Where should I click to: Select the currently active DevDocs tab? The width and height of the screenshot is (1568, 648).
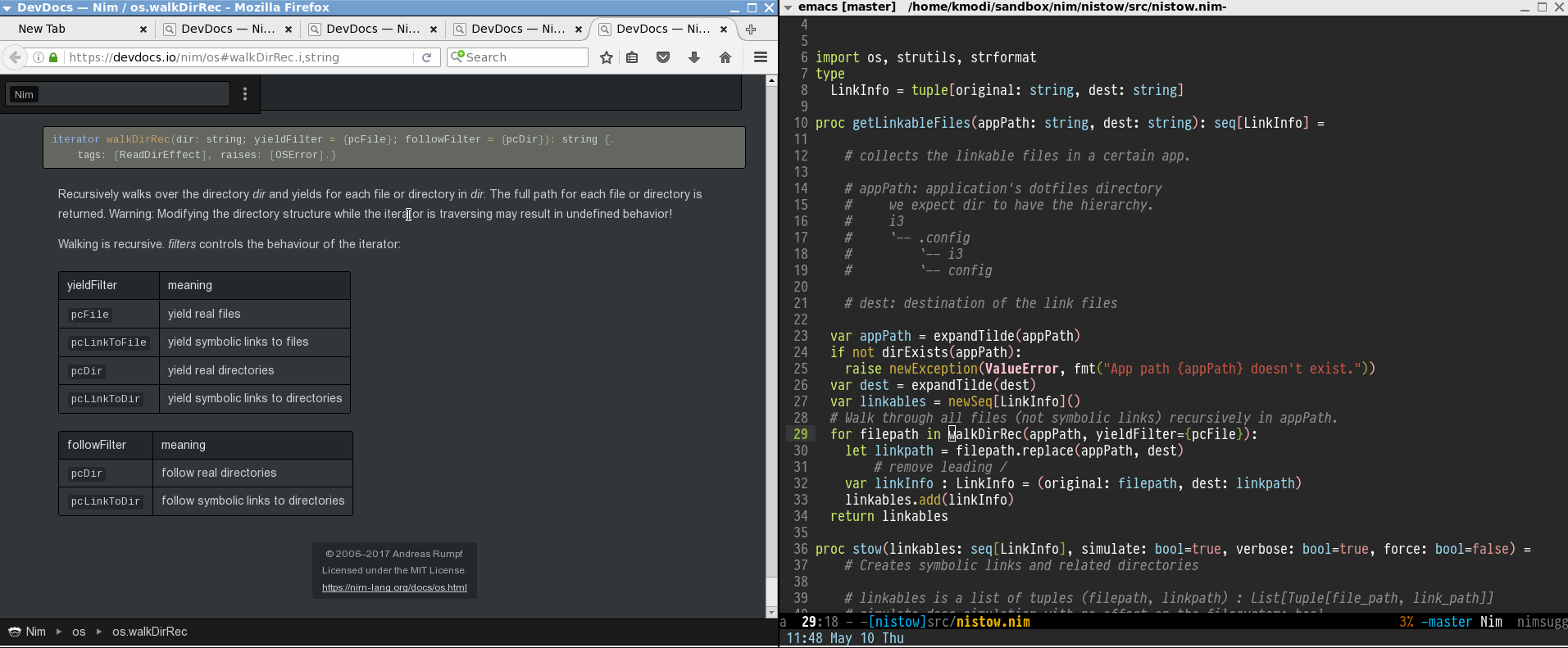[x=662, y=29]
